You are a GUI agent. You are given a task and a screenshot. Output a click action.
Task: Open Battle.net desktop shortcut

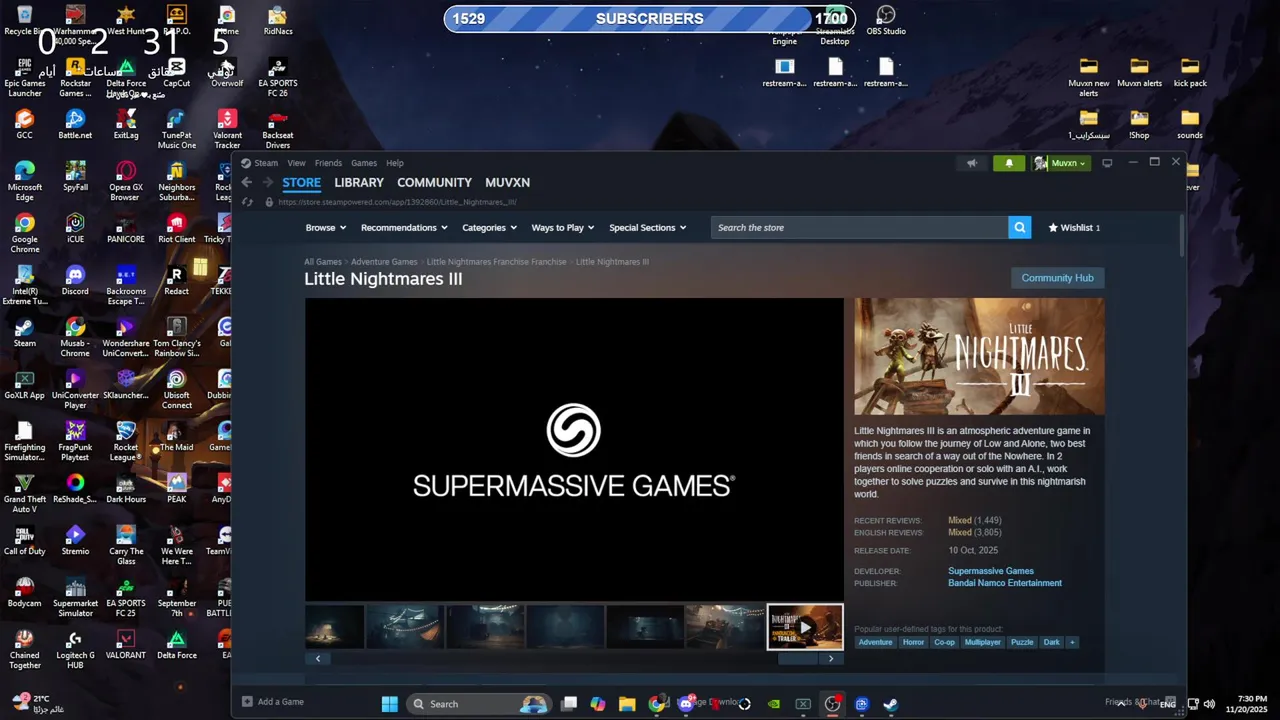tap(75, 124)
